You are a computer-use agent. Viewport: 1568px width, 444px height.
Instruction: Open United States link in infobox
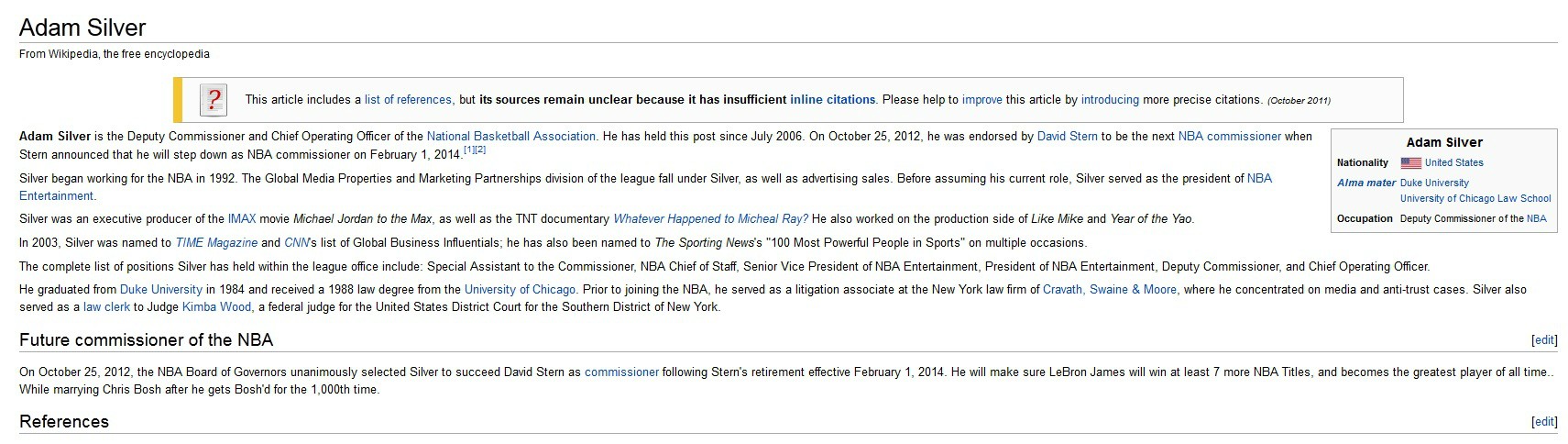[x=1454, y=163]
